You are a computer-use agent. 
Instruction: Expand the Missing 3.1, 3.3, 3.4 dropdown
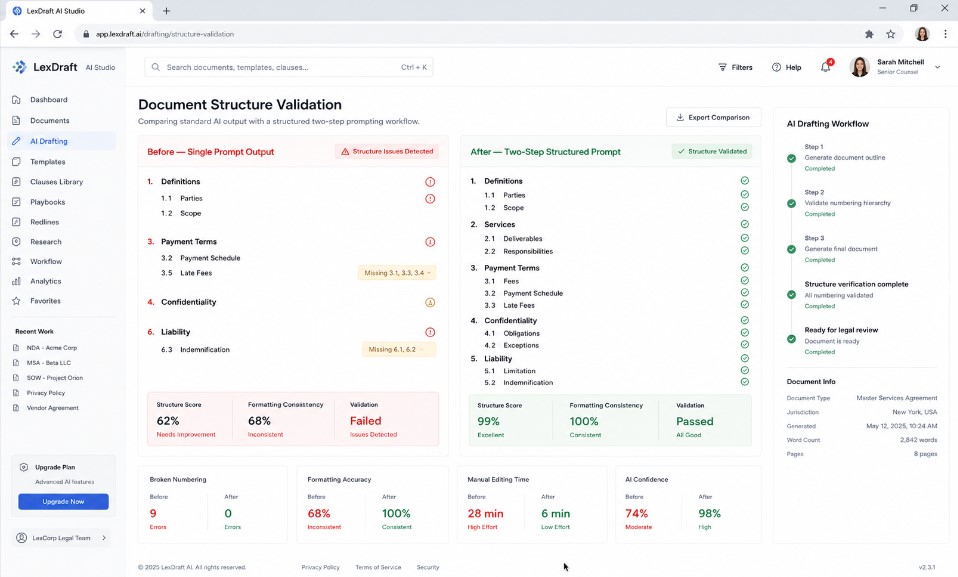[x=397, y=273]
